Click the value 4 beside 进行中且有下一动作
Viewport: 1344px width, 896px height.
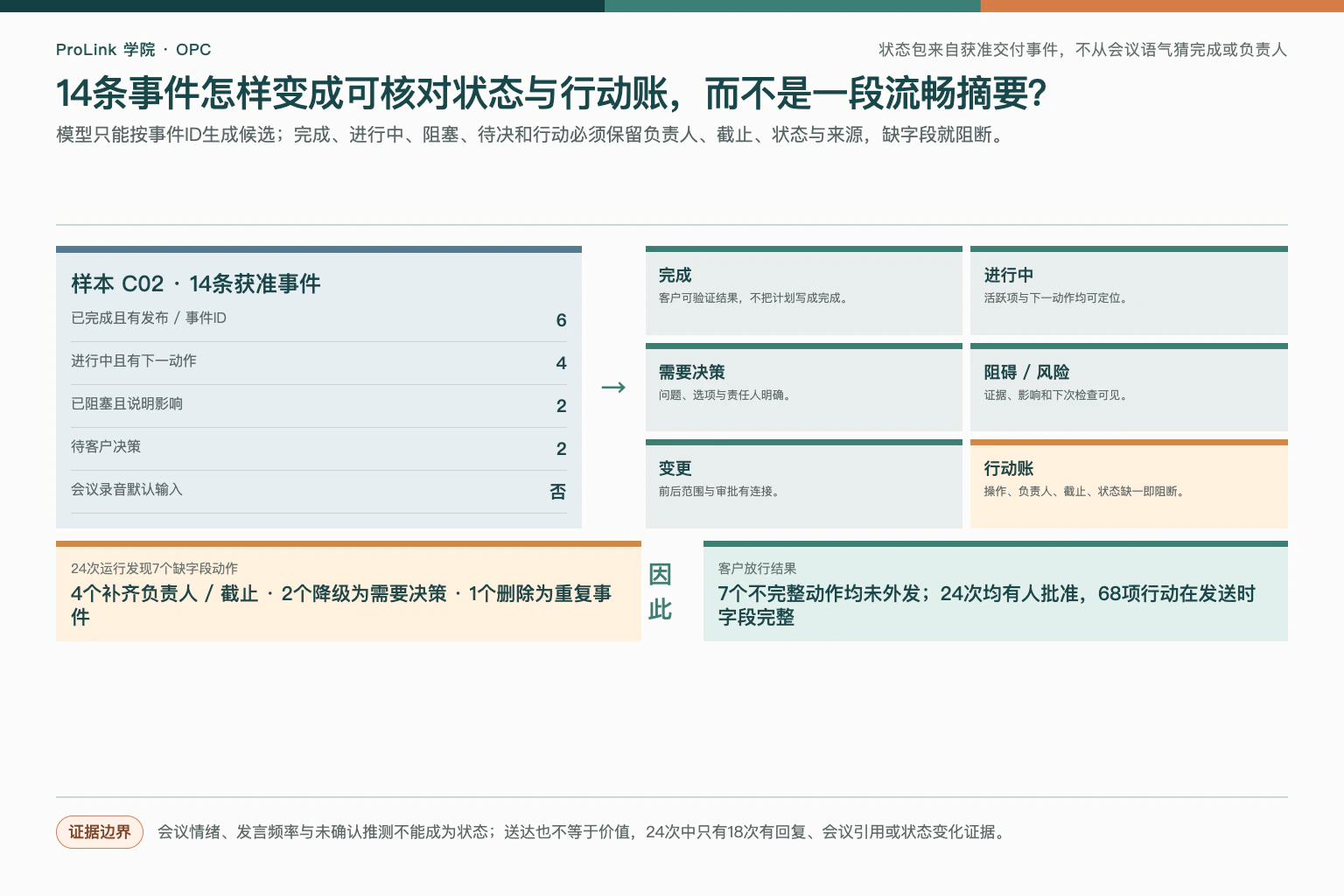click(x=562, y=363)
